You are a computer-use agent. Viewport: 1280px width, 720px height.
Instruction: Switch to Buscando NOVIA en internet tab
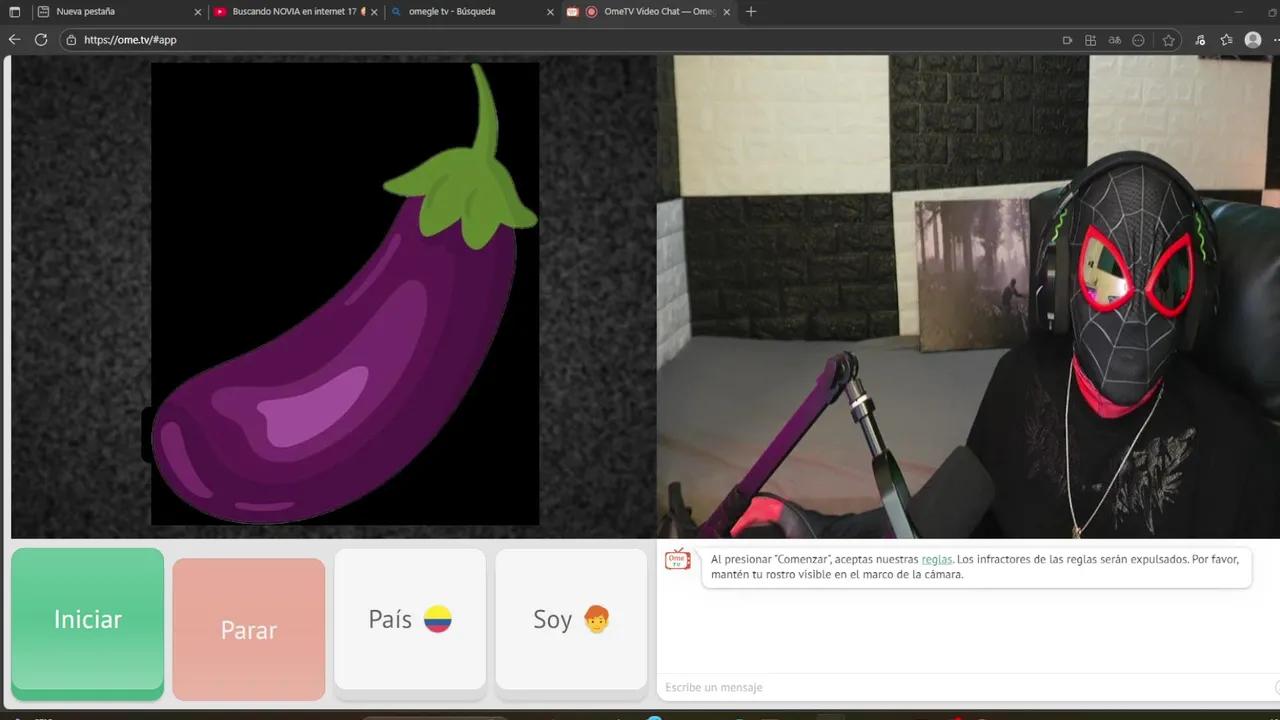(x=295, y=12)
